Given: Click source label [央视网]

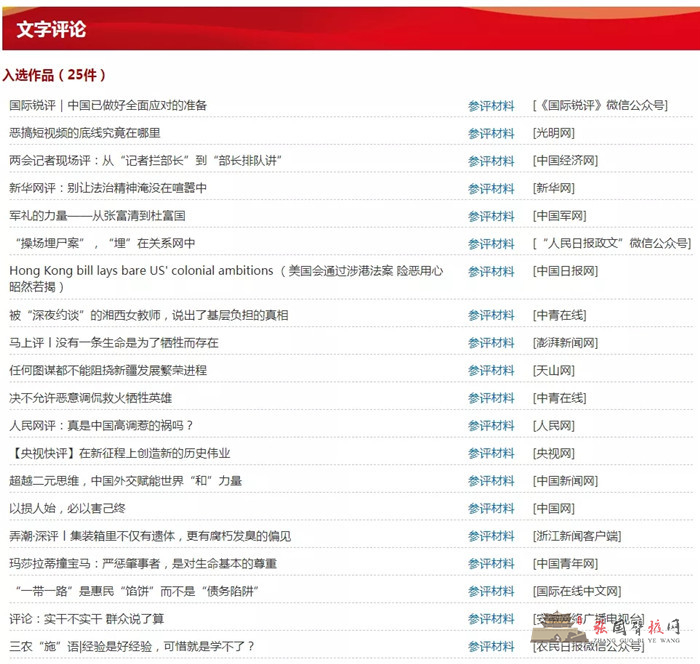Looking at the screenshot, I should point(554,453).
